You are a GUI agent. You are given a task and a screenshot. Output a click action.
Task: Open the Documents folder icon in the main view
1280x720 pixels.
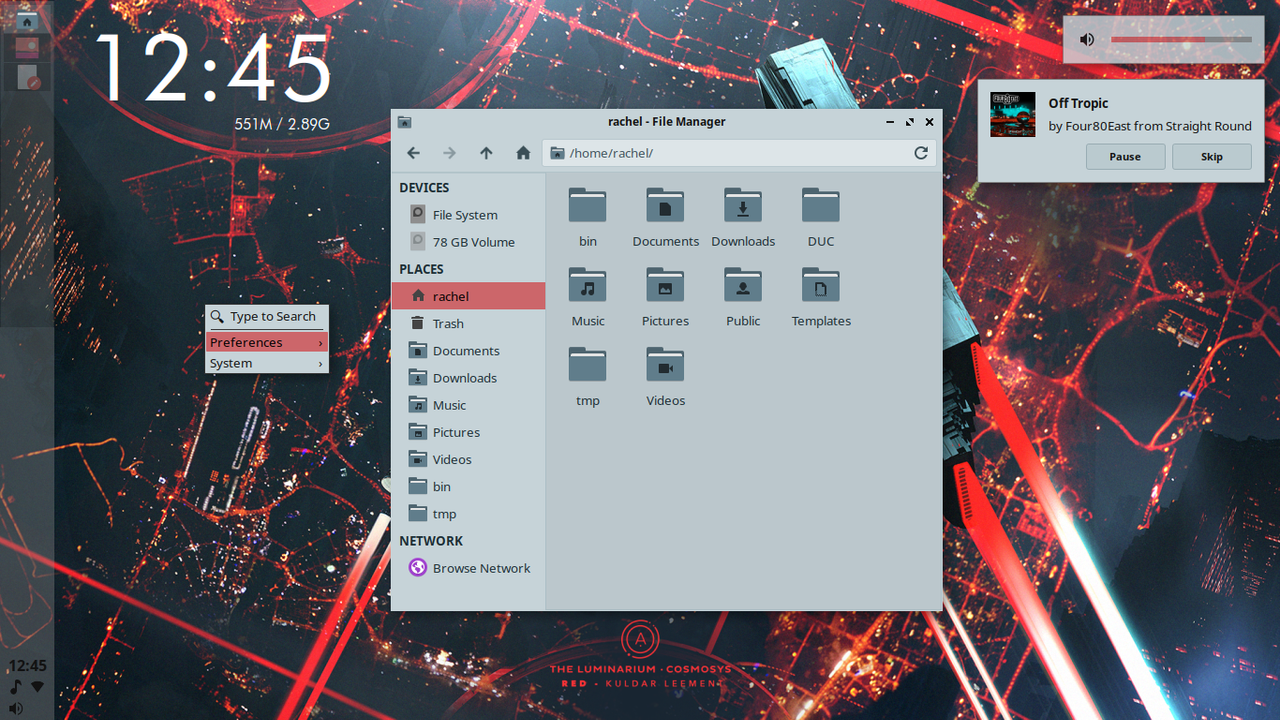click(x=666, y=205)
